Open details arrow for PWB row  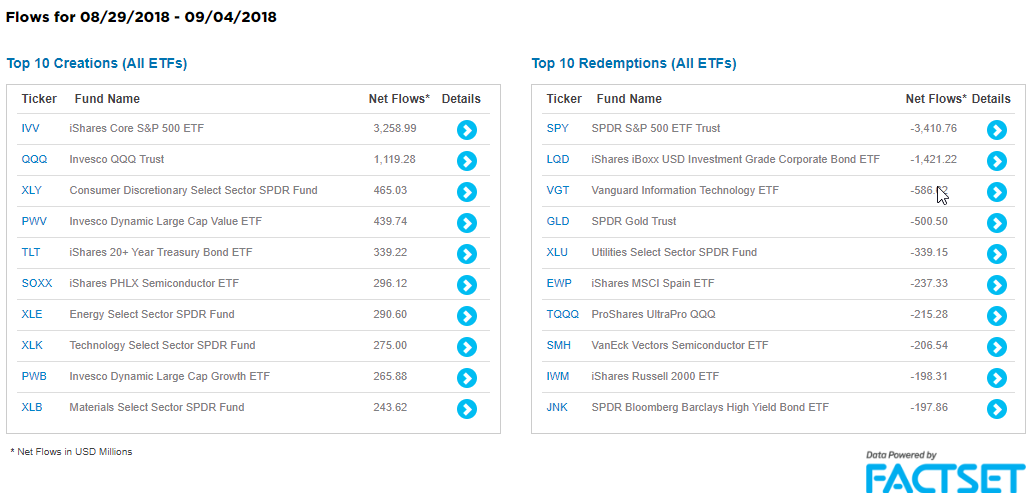pos(466,378)
